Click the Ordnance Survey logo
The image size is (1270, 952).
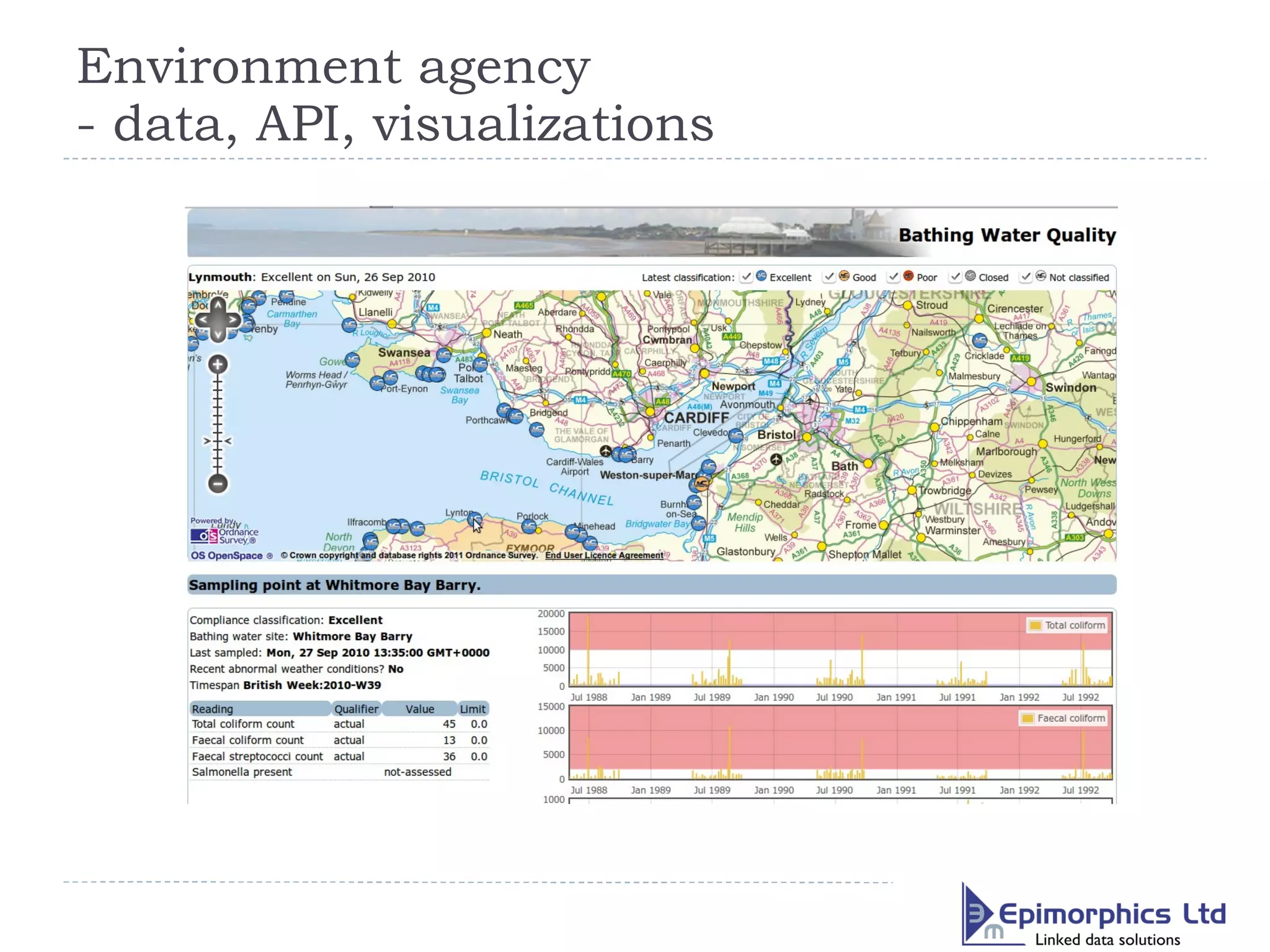[x=224, y=535]
